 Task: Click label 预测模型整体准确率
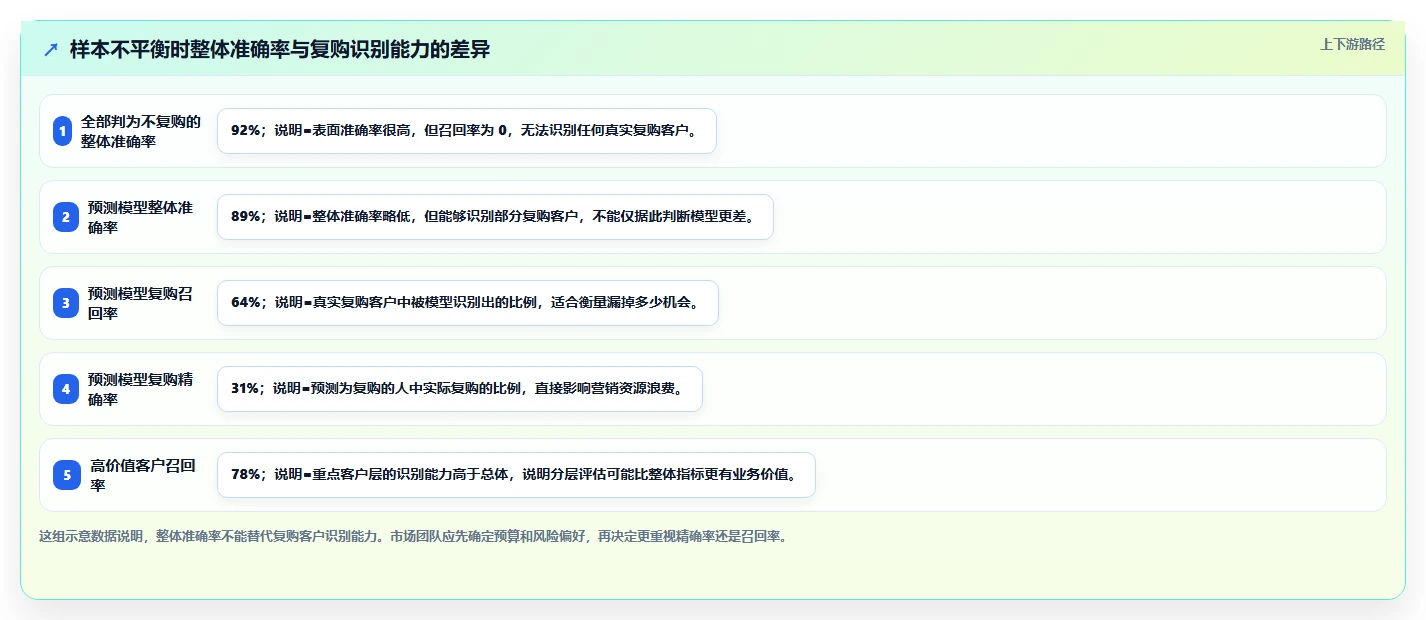[x=141, y=217]
